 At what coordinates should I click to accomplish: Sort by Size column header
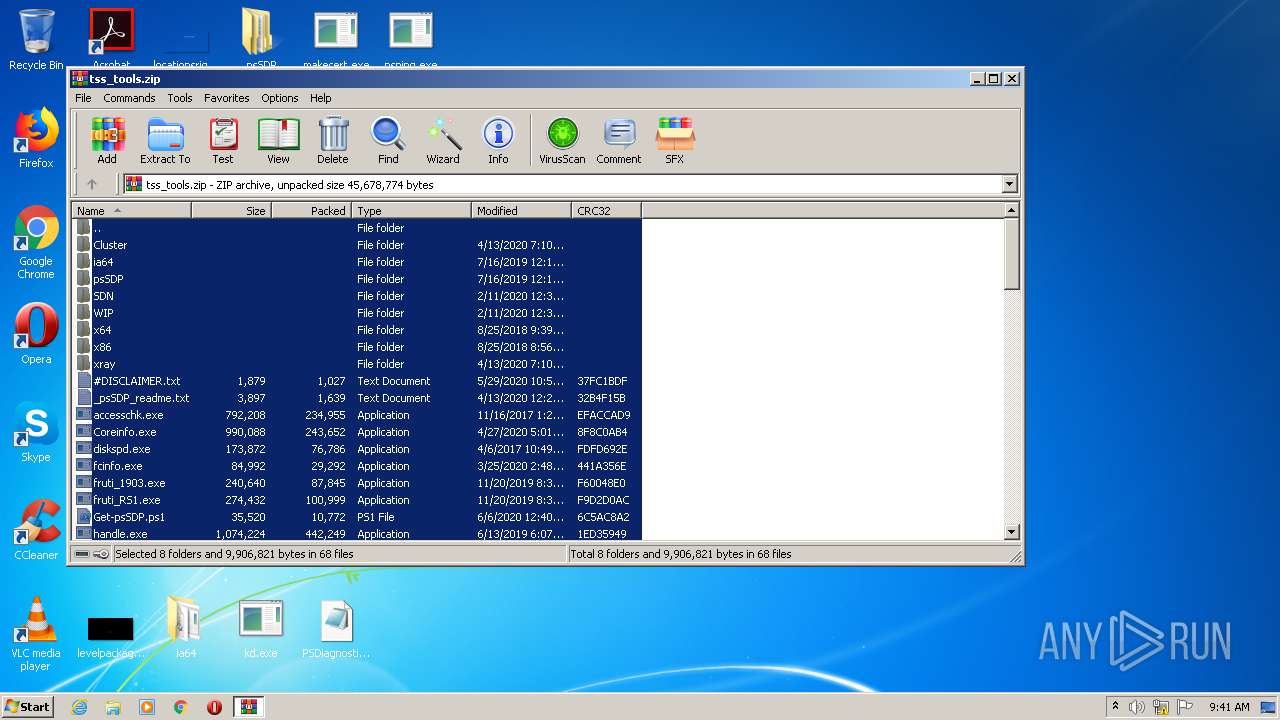(x=231, y=210)
